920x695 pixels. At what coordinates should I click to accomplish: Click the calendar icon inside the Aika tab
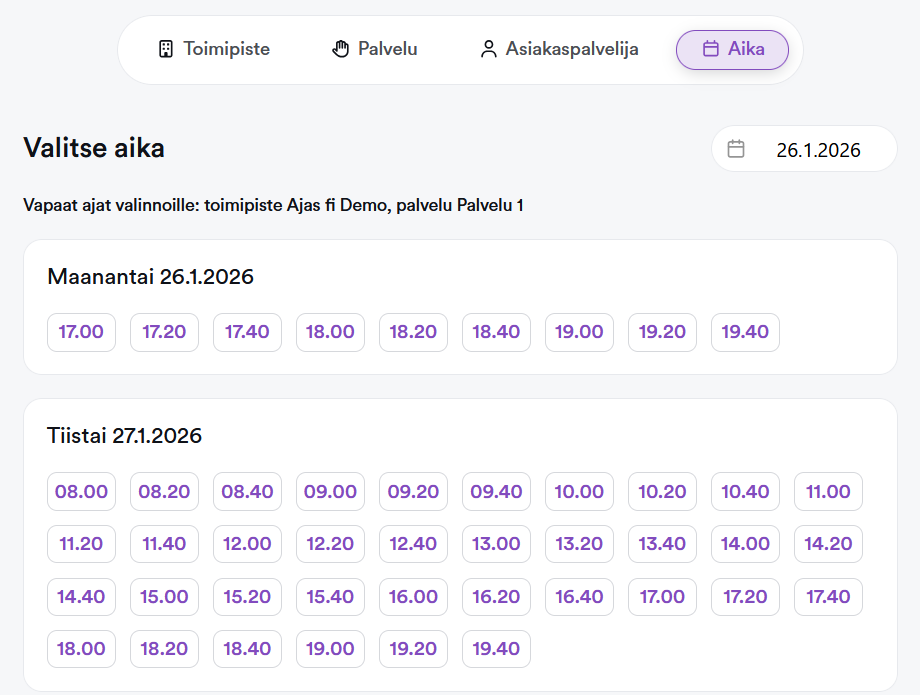coord(712,48)
